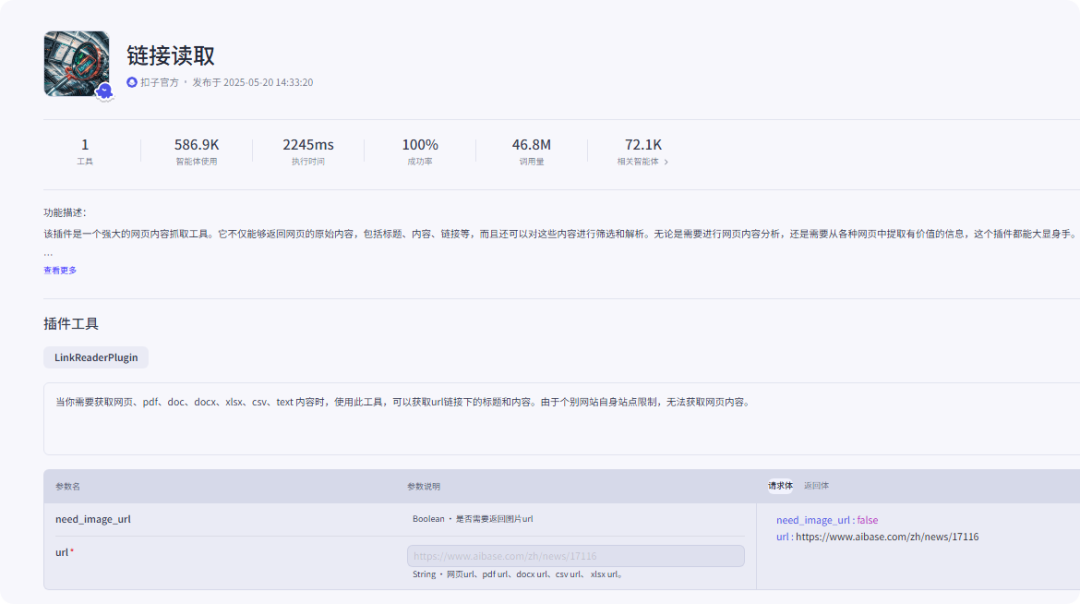Switch to the 请求体 tab
The image size is (1080, 604).
(x=780, y=486)
